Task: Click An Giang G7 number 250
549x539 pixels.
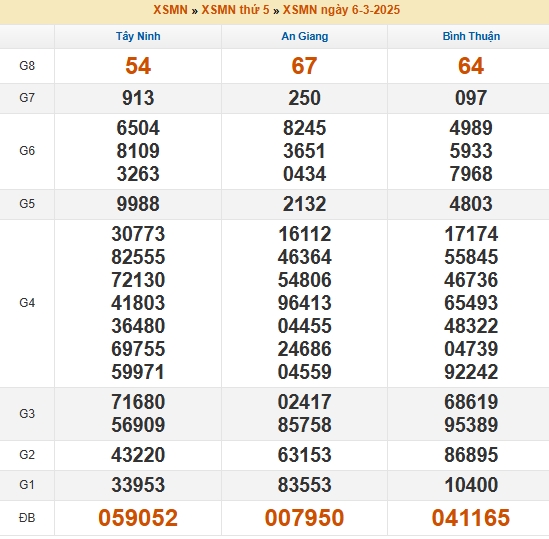Action: [x=304, y=98]
